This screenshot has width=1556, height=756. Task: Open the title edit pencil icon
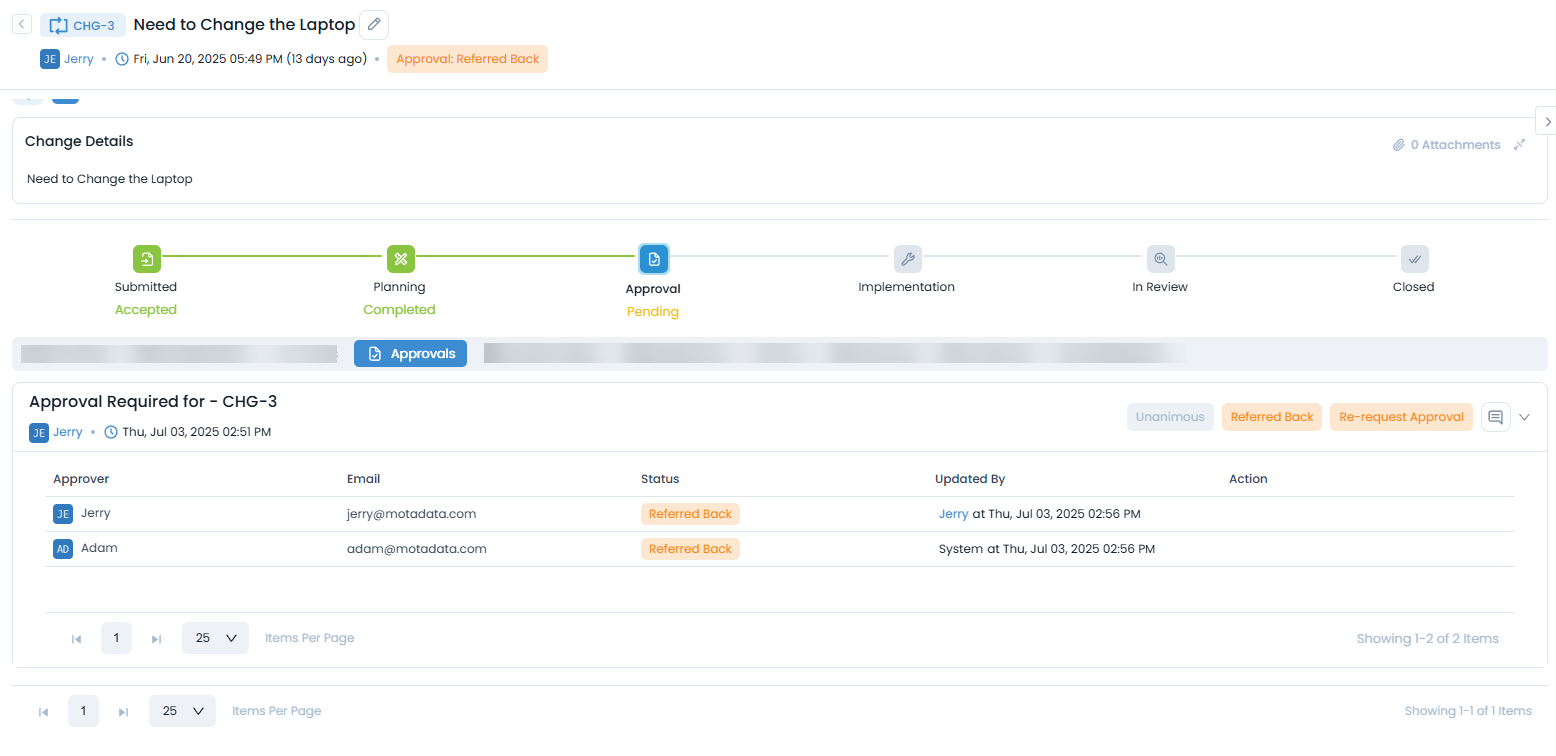point(374,24)
